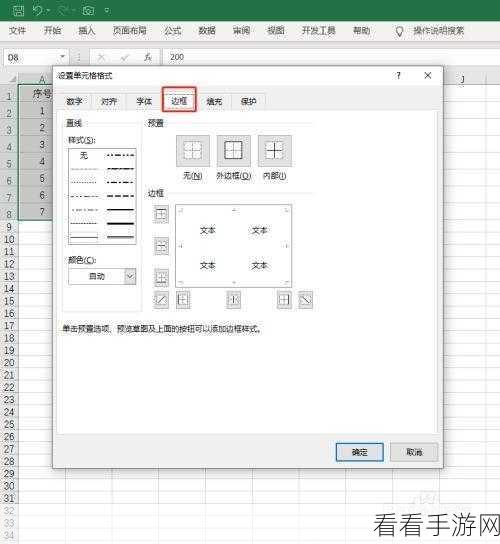Image resolution: width=500 pixels, height=544 pixels.
Task: Switch to the 审阅 ribbon tab
Action: [x=241, y=31]
